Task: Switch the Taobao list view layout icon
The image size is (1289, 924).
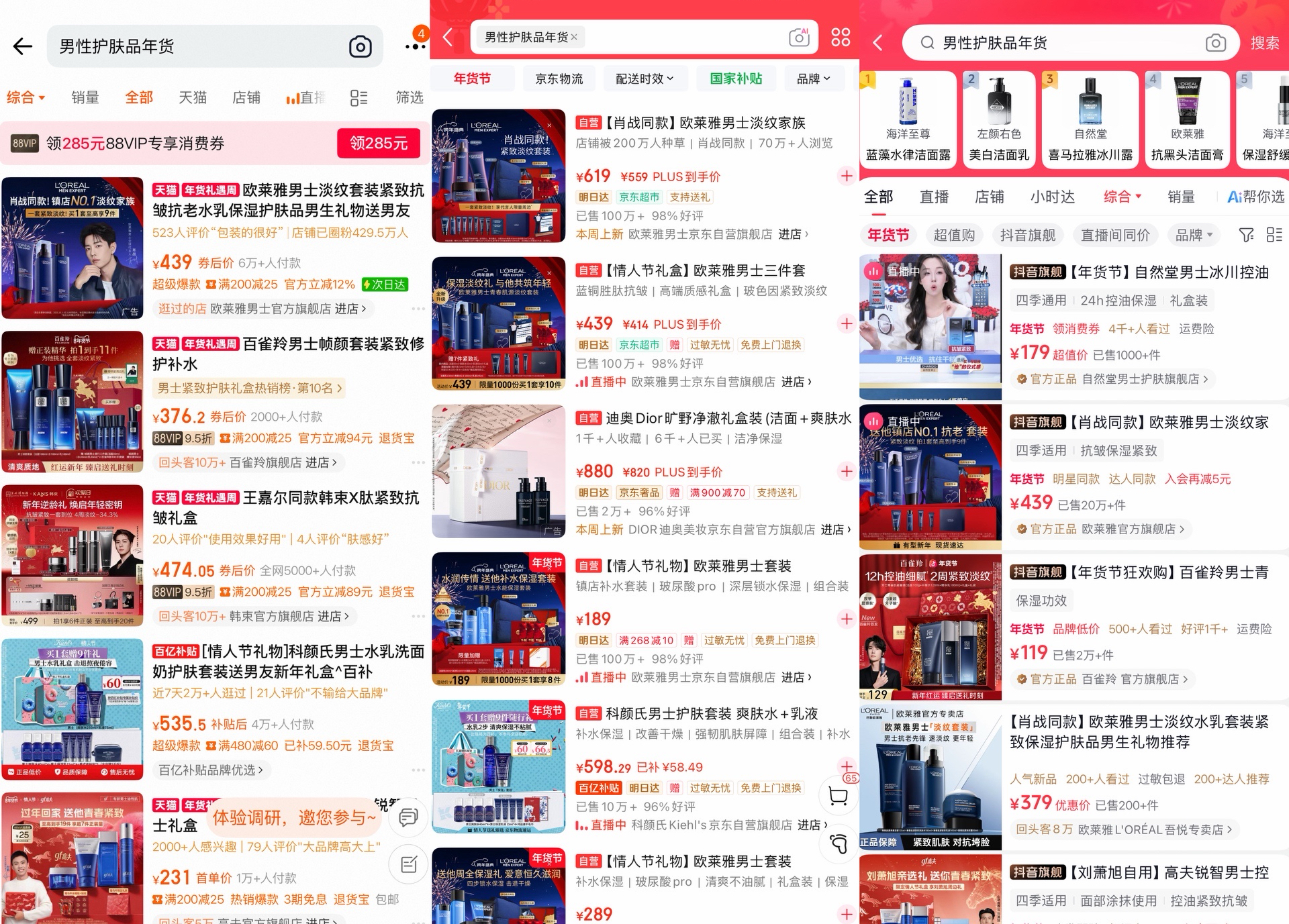Action: 359,98
